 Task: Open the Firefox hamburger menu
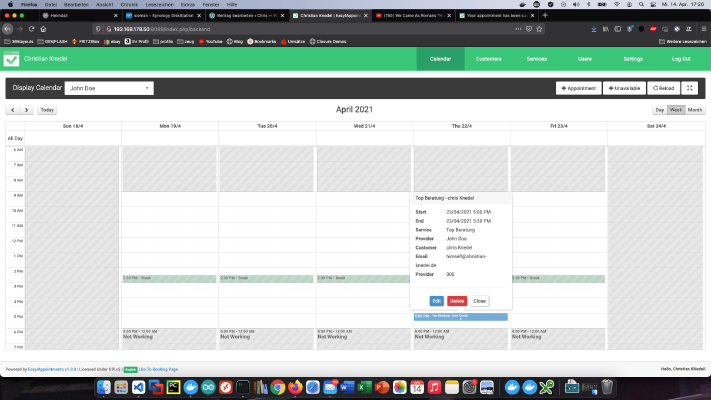pos(704,29)
